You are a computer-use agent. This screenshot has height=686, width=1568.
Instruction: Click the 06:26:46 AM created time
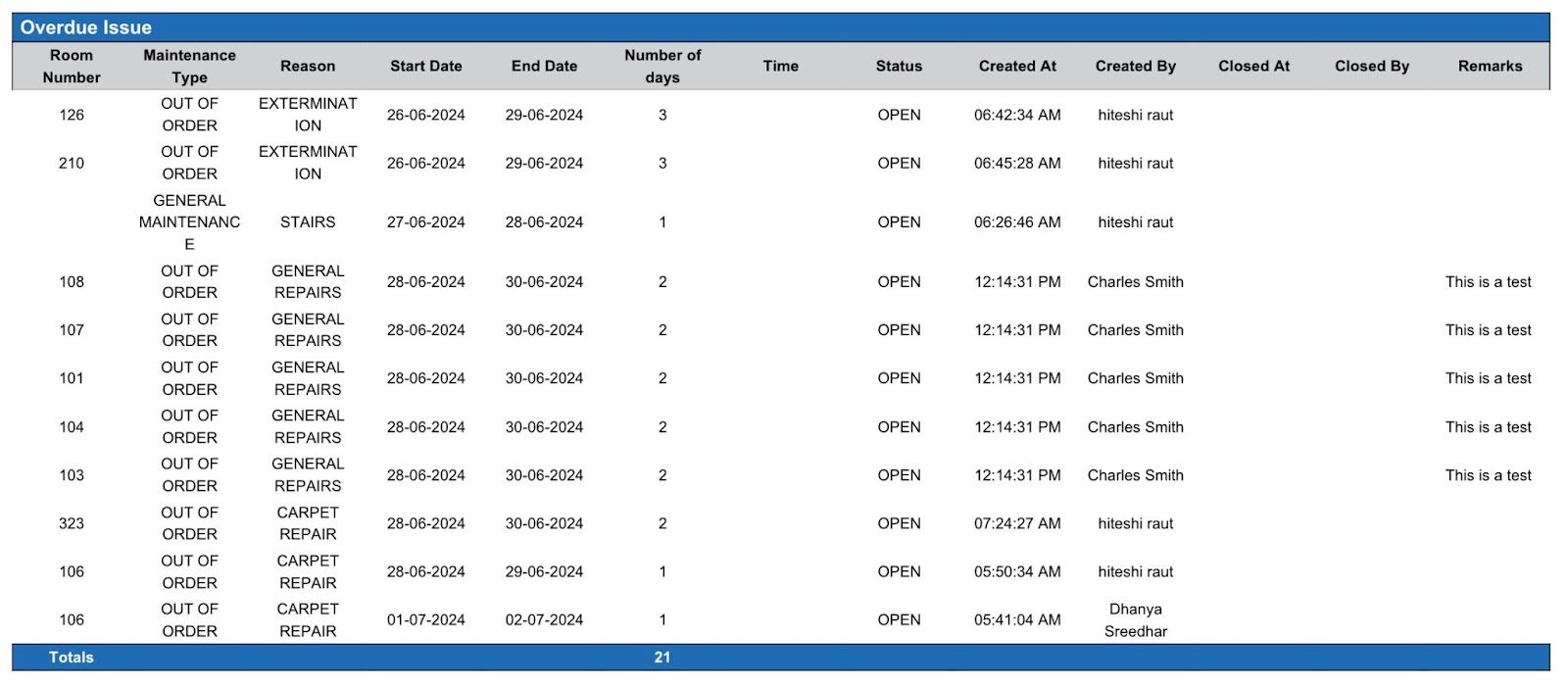[x=1017, y=222]
